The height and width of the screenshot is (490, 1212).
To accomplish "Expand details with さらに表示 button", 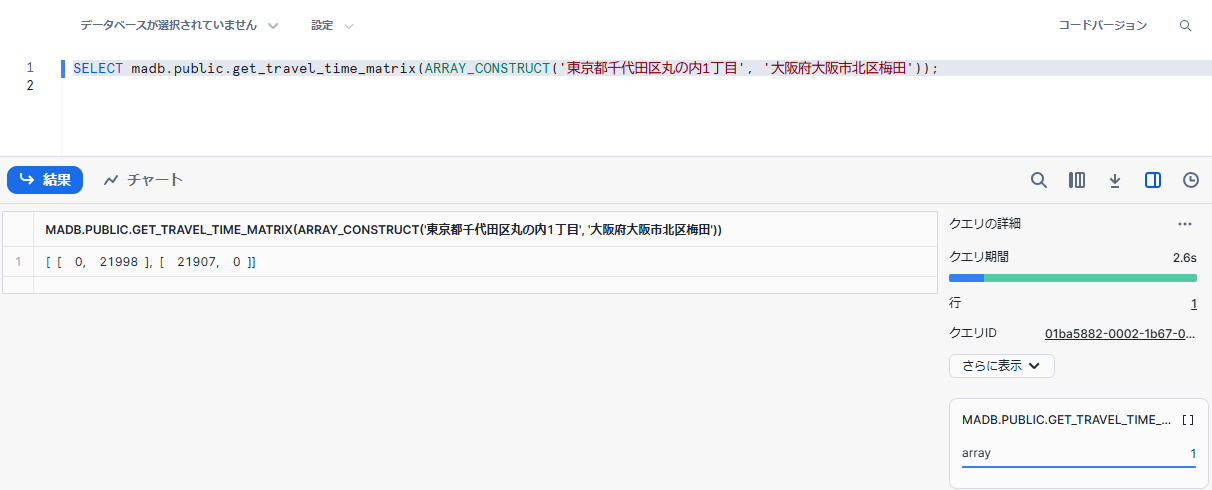I will tap(1001, 366).
